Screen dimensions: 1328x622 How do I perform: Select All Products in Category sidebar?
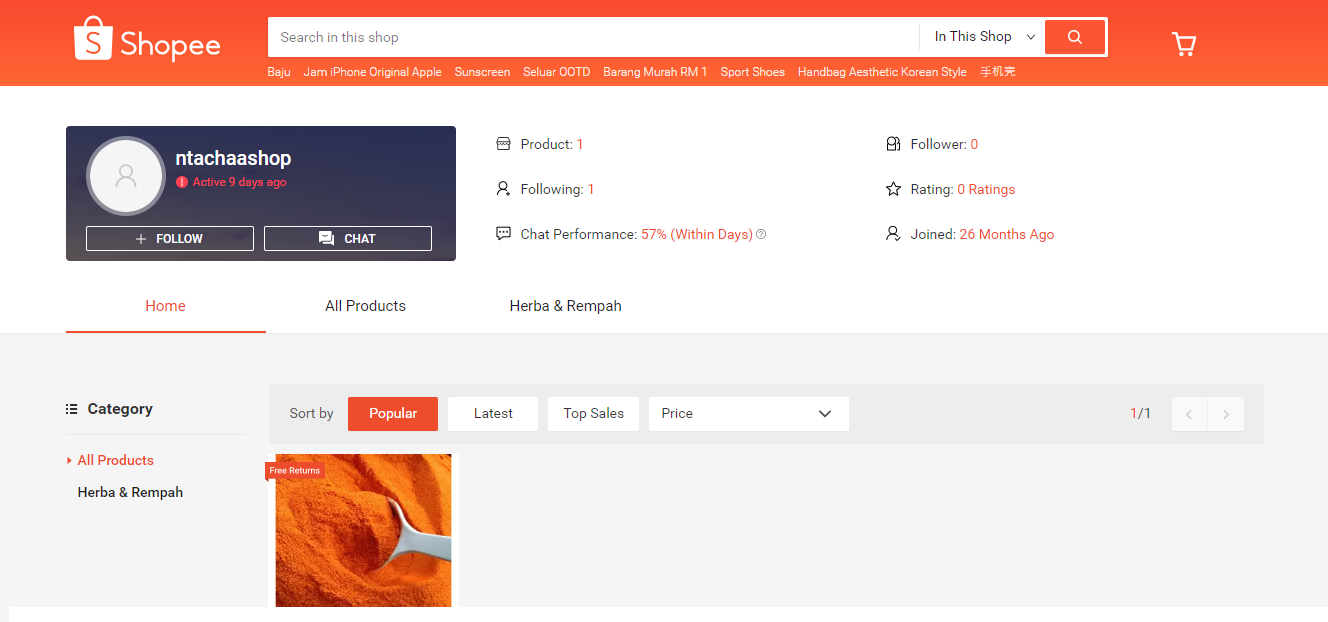point(116,461)
